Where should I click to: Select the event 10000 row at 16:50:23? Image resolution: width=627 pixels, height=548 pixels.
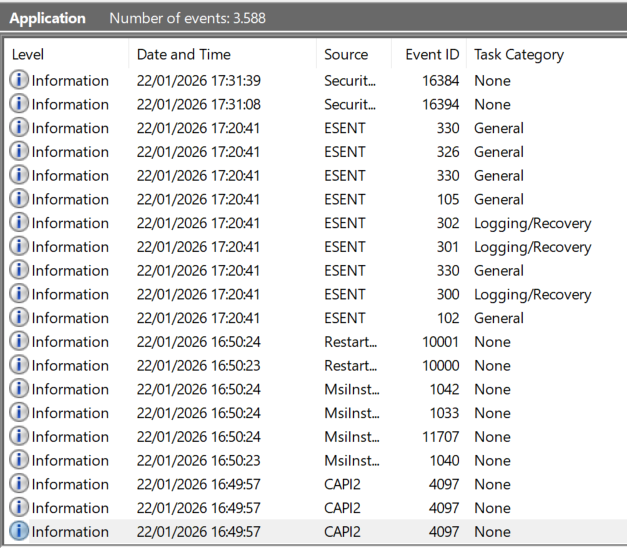point(300,366)
